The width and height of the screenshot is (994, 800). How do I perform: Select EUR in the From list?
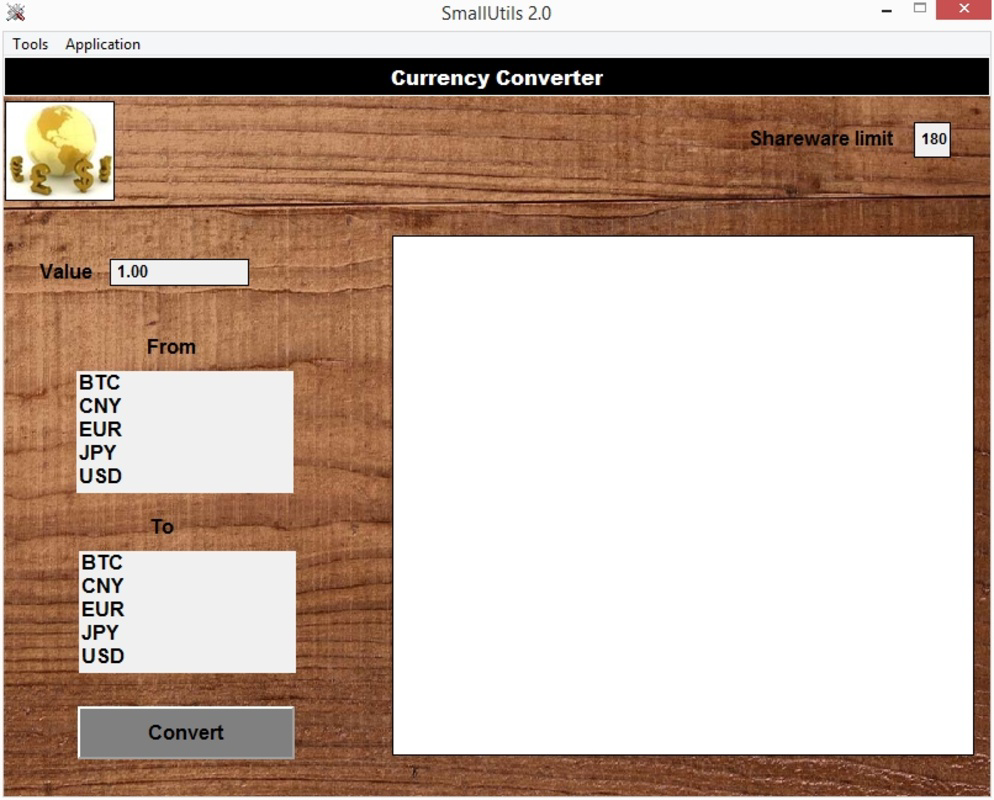point(184,430)
